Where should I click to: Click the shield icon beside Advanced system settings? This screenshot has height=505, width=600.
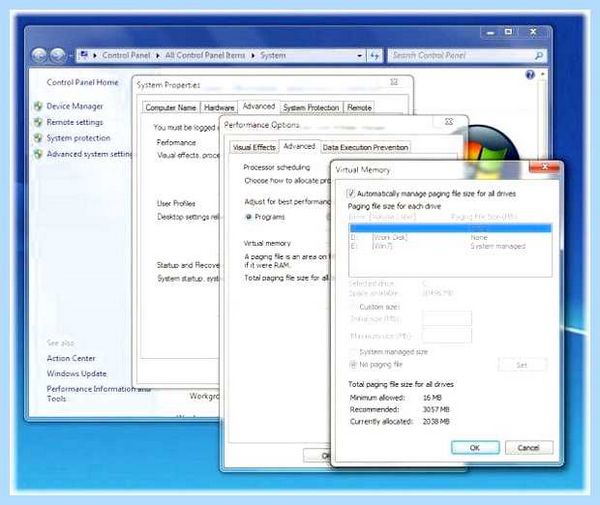[x=38, y=154]
